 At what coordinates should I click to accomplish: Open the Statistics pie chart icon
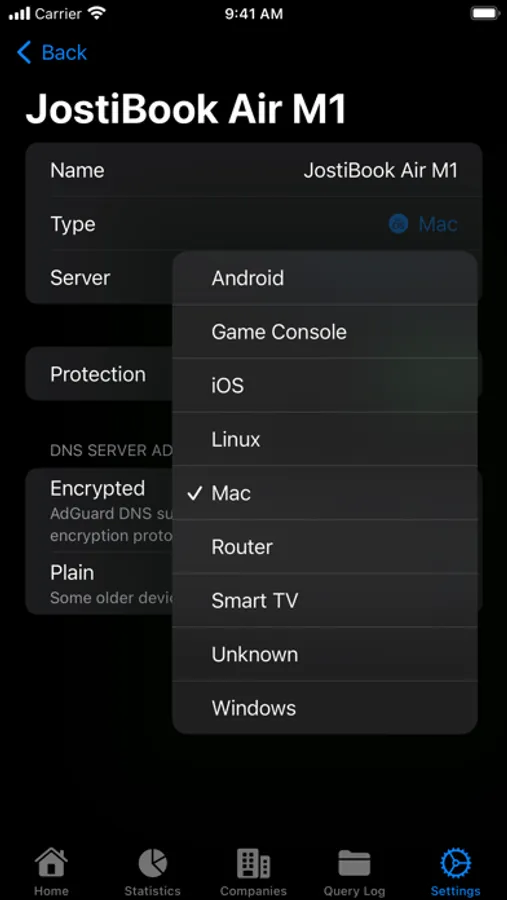click(152, 863)
